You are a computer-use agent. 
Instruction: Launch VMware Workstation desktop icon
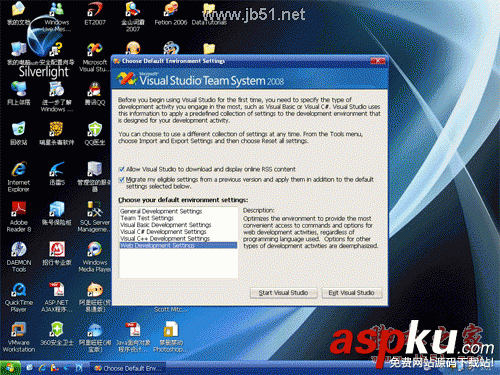(19, 336)
